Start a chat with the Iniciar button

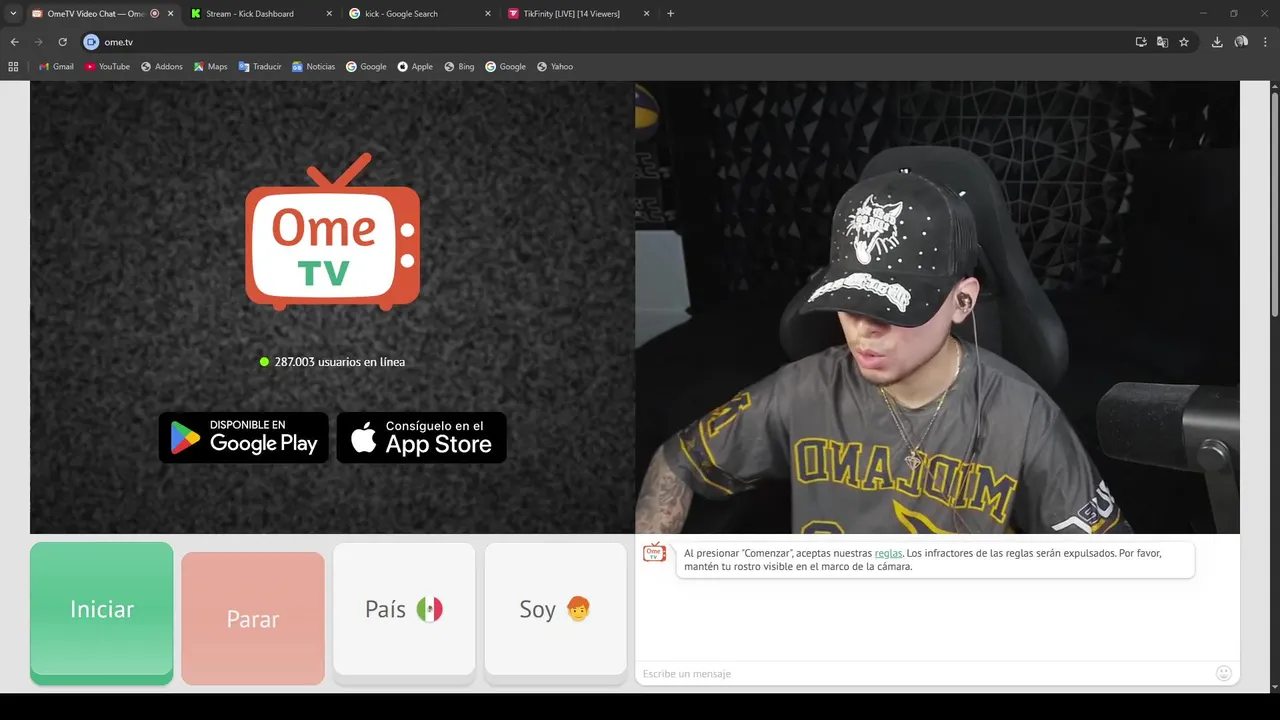tap(101, 613)
